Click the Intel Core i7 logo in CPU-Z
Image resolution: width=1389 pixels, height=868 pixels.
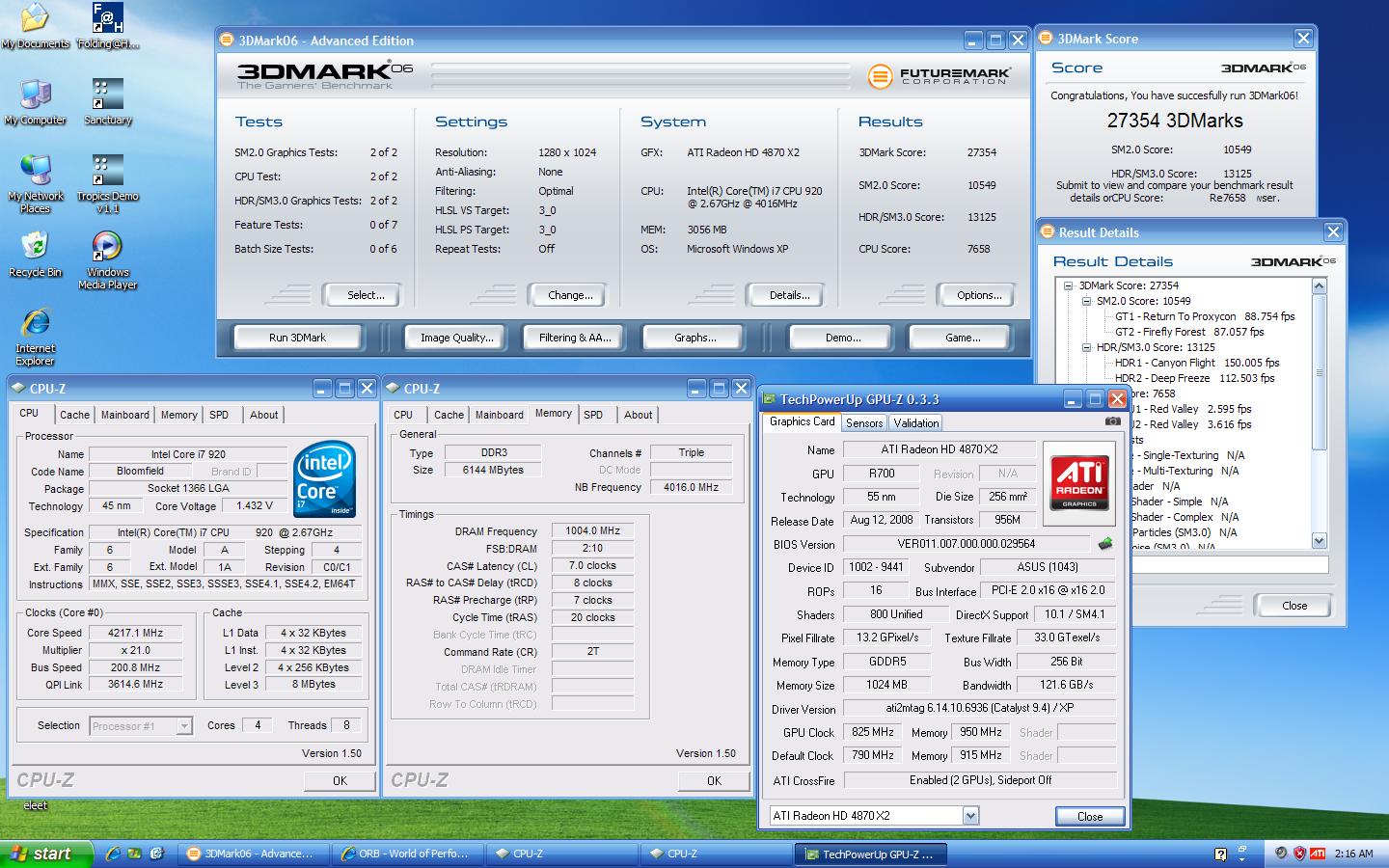(325, 478)
